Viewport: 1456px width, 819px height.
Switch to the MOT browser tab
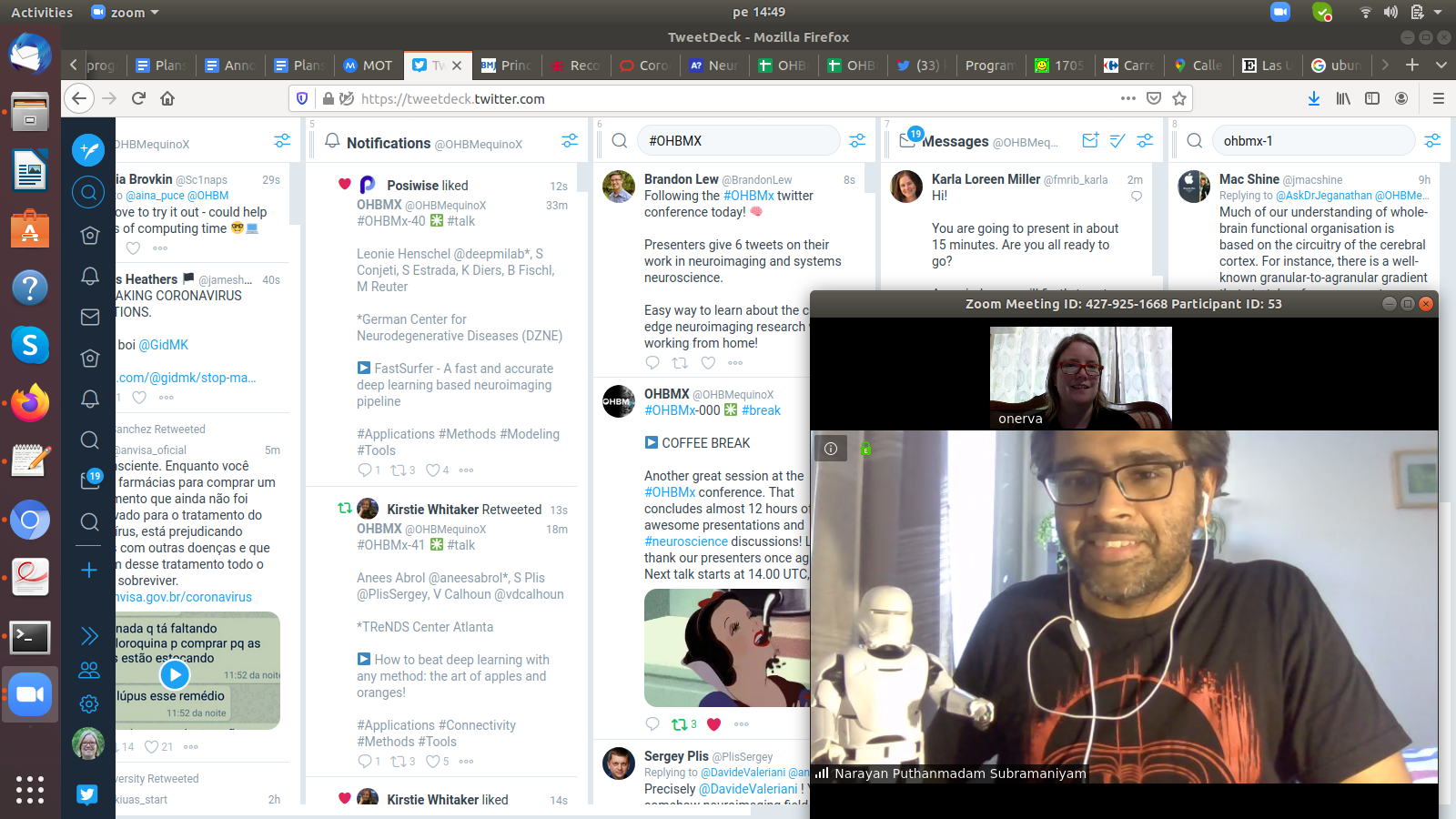point(369,65)
